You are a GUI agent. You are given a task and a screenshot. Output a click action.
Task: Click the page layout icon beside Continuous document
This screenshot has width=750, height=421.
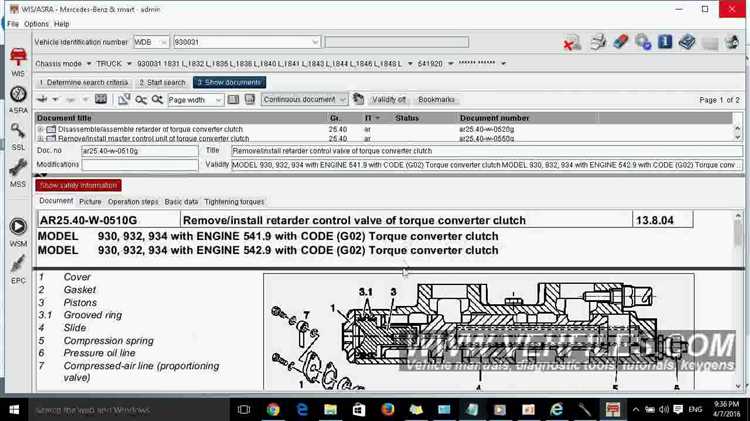tap(250, 99)
